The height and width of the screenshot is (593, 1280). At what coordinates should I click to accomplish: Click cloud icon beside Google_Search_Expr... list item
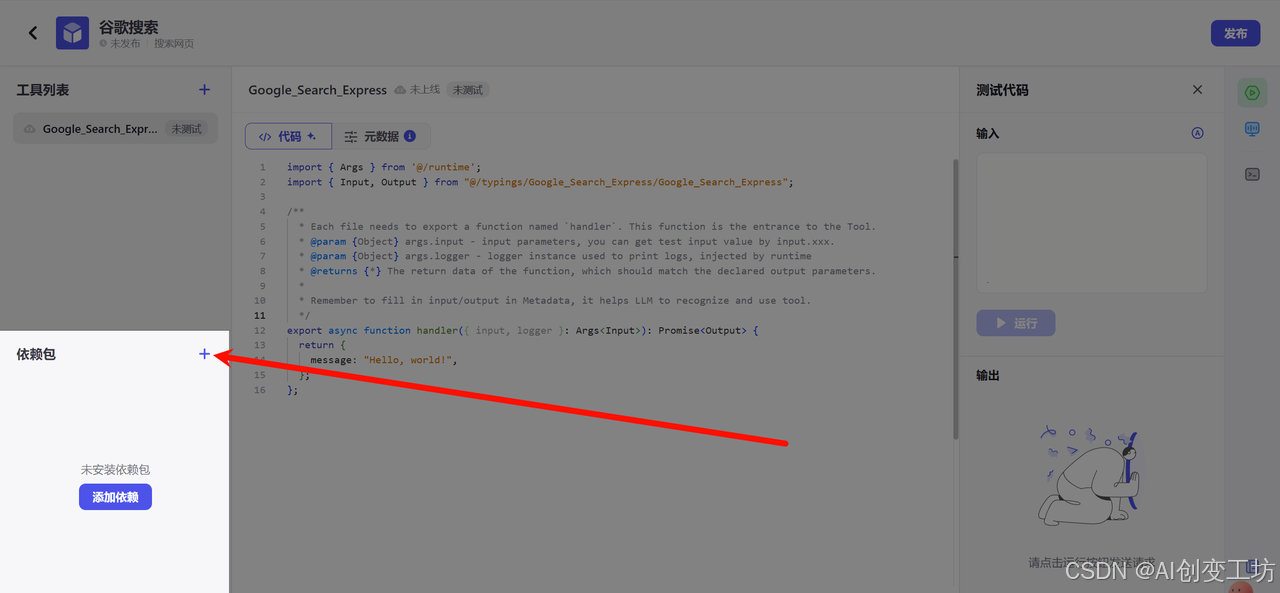click(x=30, y=129)
